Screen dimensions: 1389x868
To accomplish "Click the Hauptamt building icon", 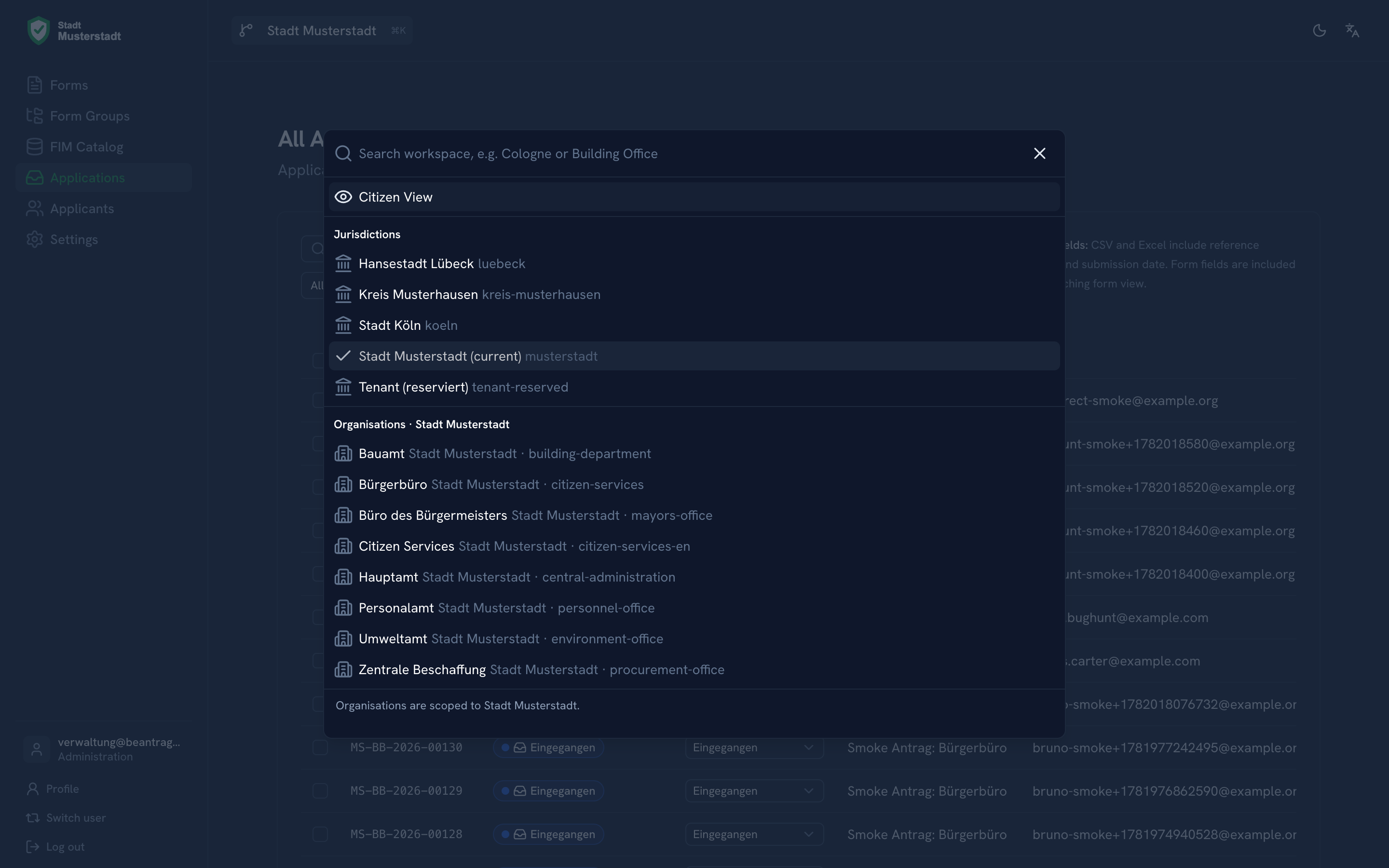I will click(343, 577).
